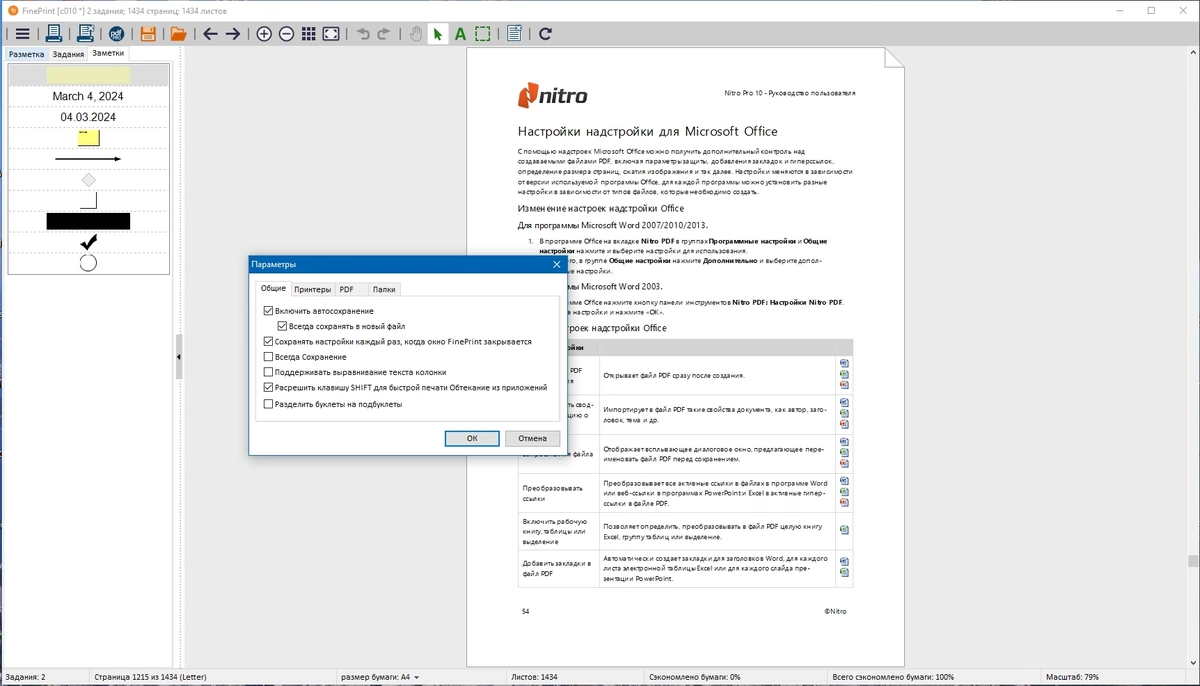Viewport: 1200px width, 686px height.
Task: Go to the next page with the right arrow
Action: tap(233, 34)
